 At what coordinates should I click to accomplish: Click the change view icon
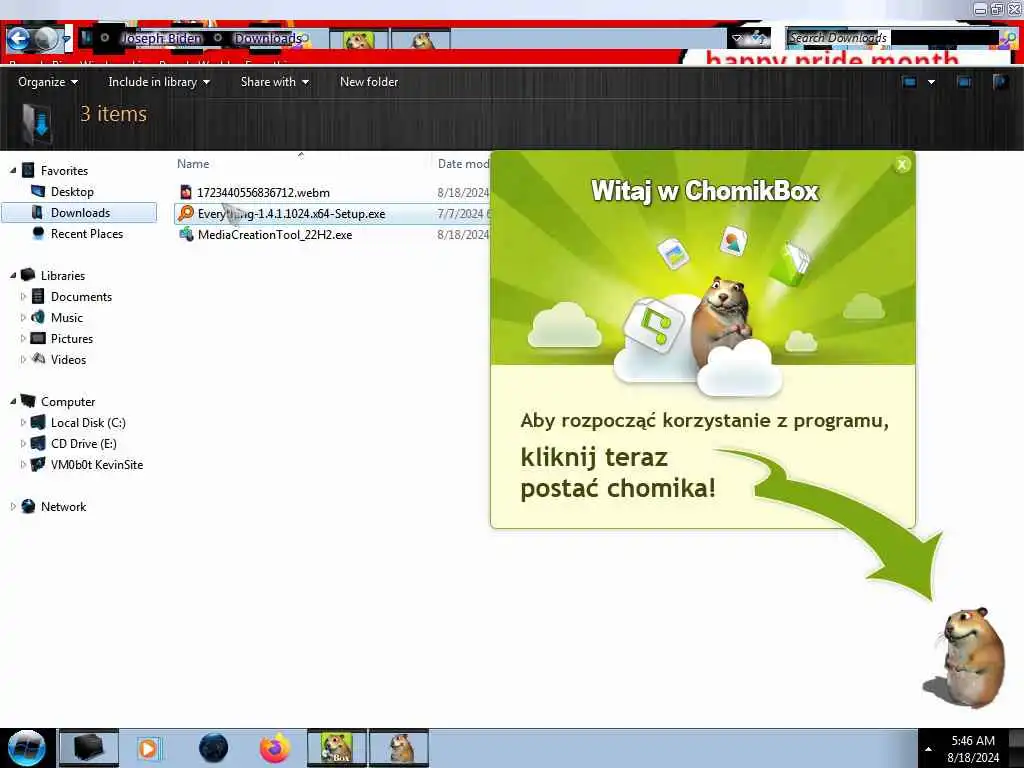click(x=909, y=82)
